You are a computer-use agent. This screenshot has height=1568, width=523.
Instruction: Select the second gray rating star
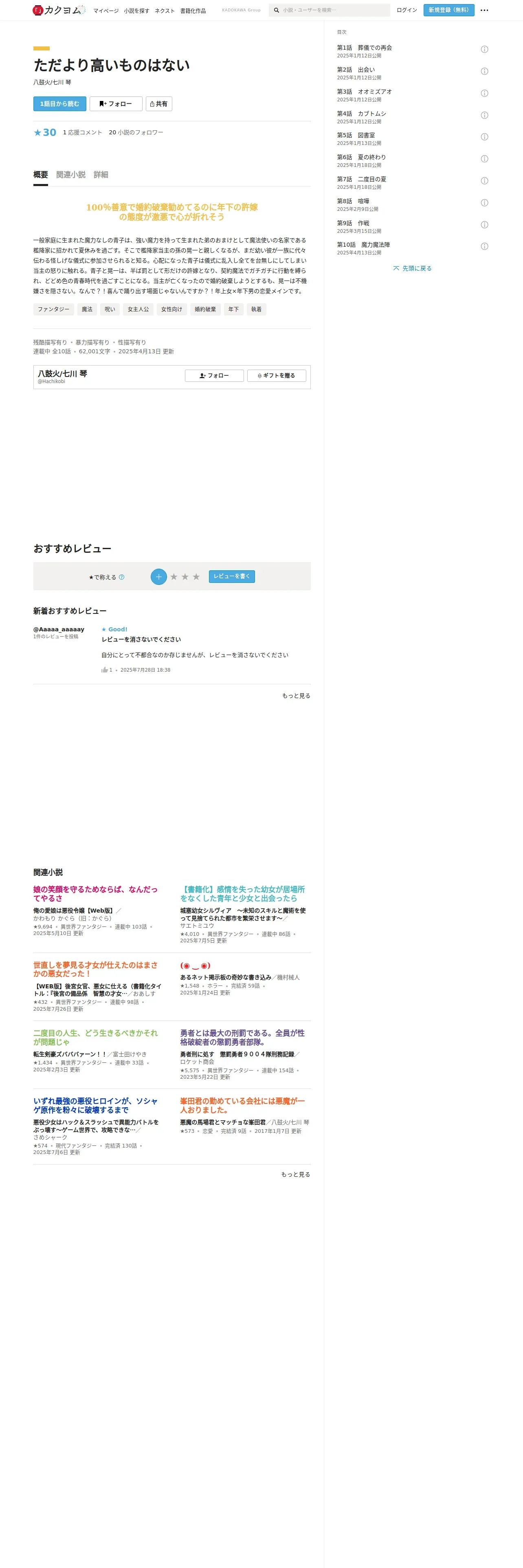click(185, 576)
